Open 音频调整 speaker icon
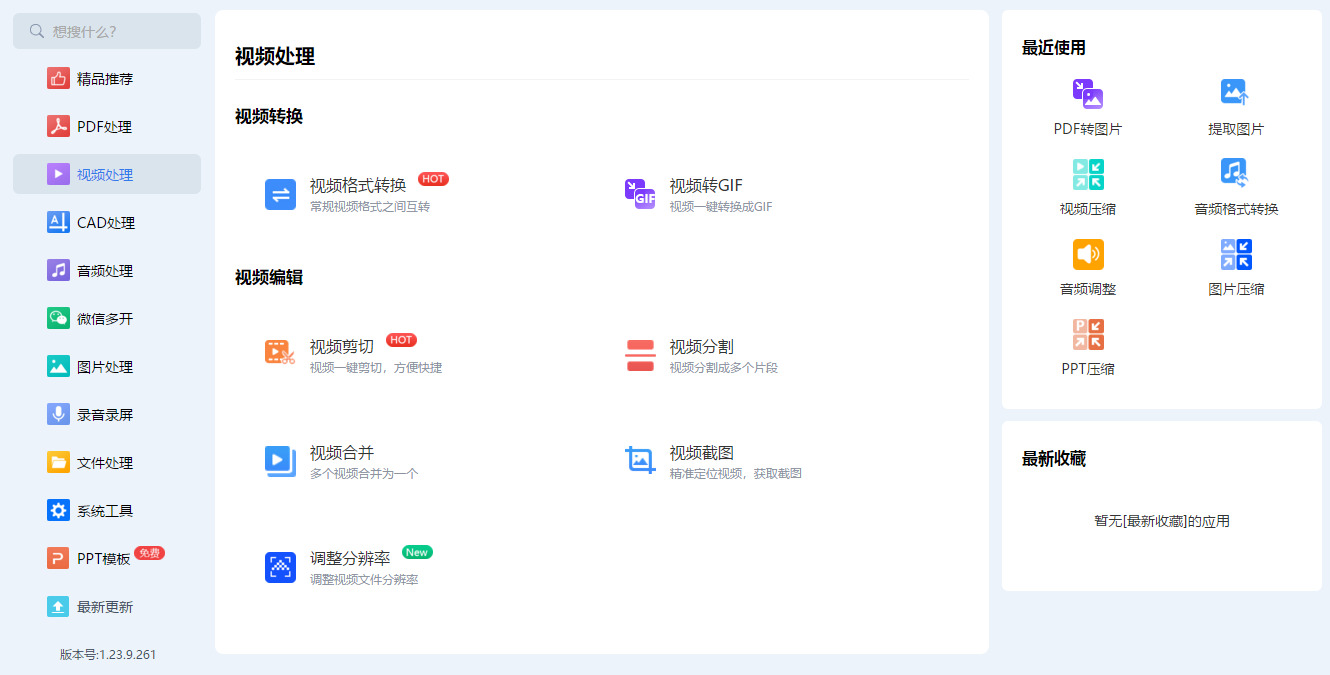This screenshot has width=1330, height=675. tap(1088, 255)
